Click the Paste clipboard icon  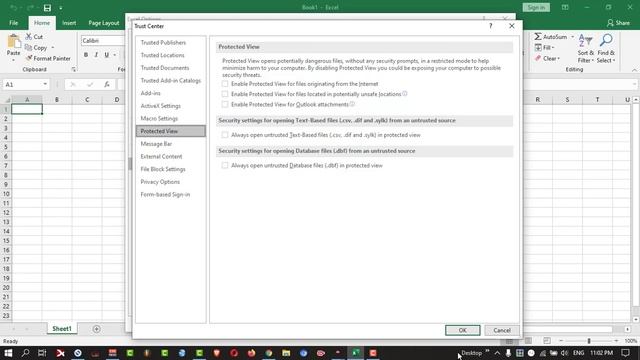13,41
